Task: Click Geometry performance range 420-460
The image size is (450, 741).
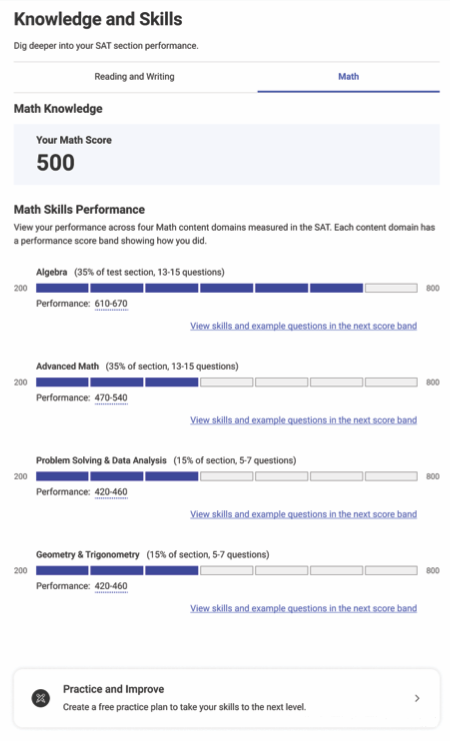Action: (x=111, y=586)
